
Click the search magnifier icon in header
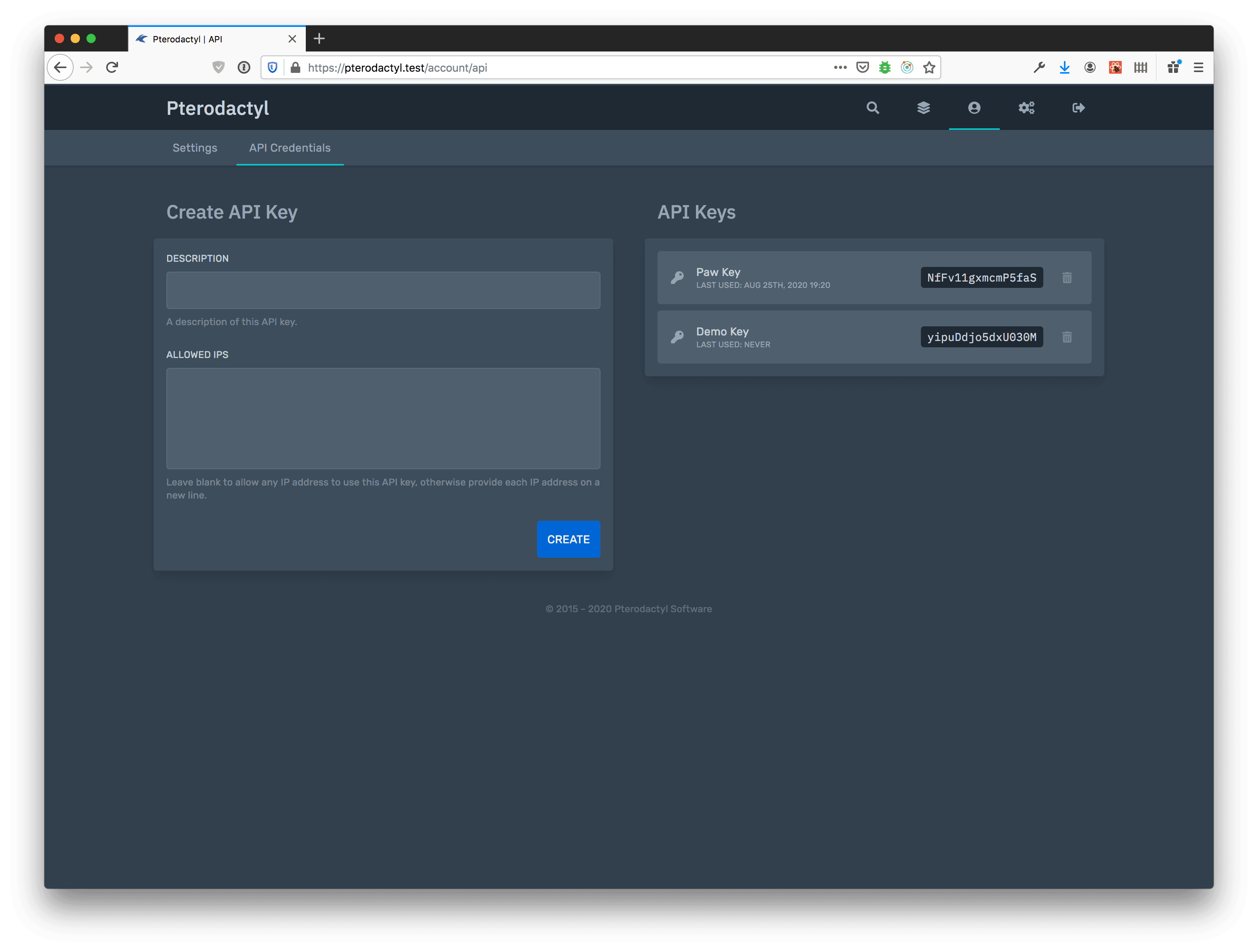(873, 108)
